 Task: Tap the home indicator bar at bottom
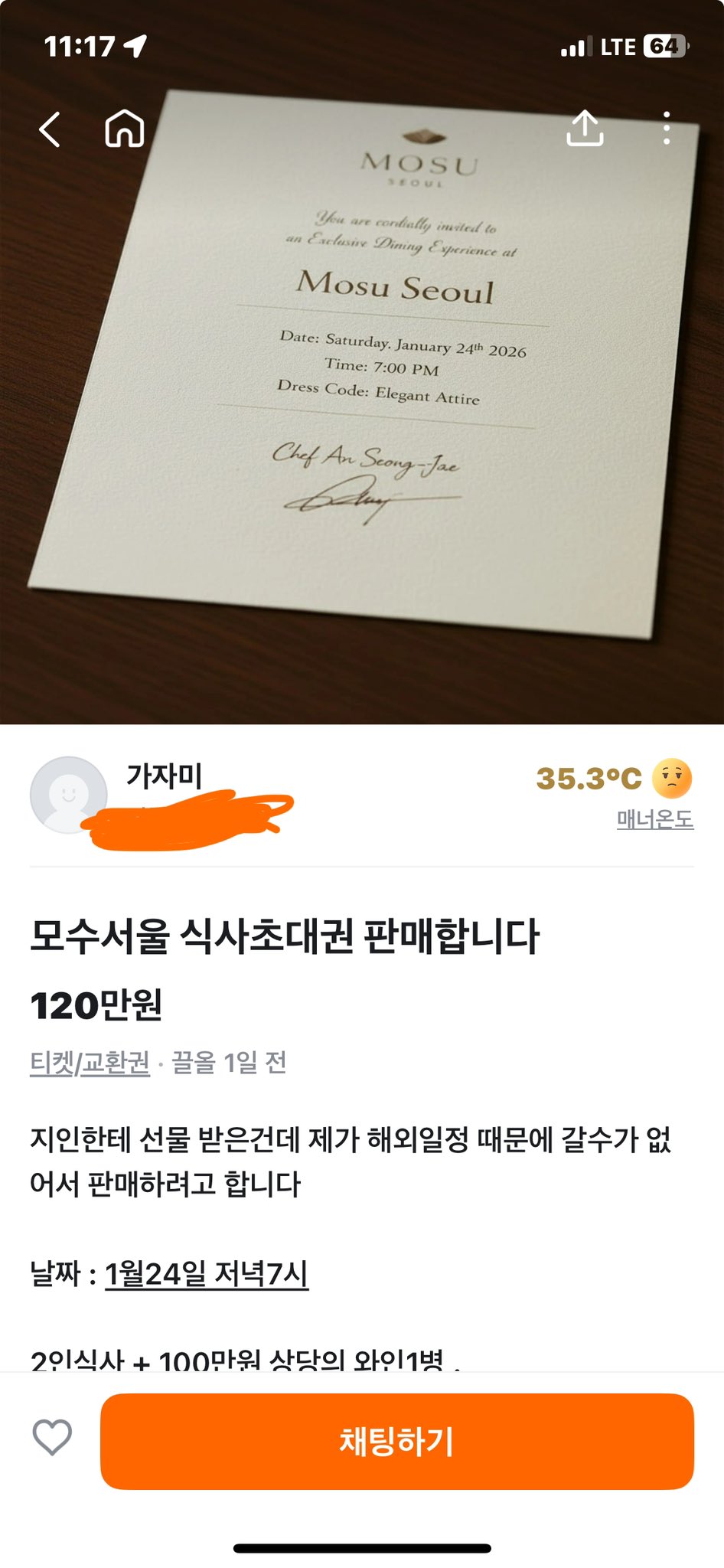coord(362,1548)
